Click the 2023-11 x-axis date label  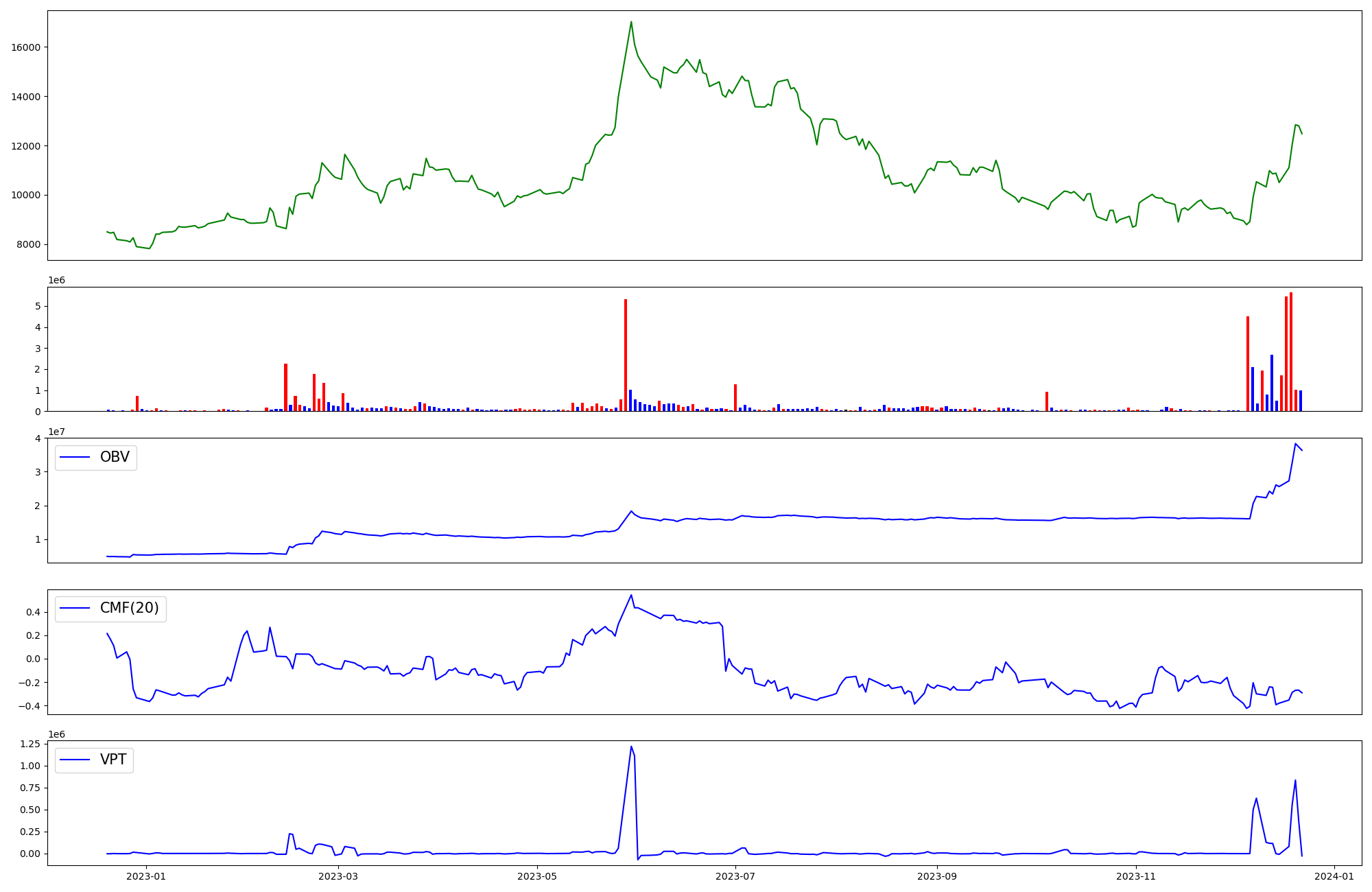point(1136,876)
